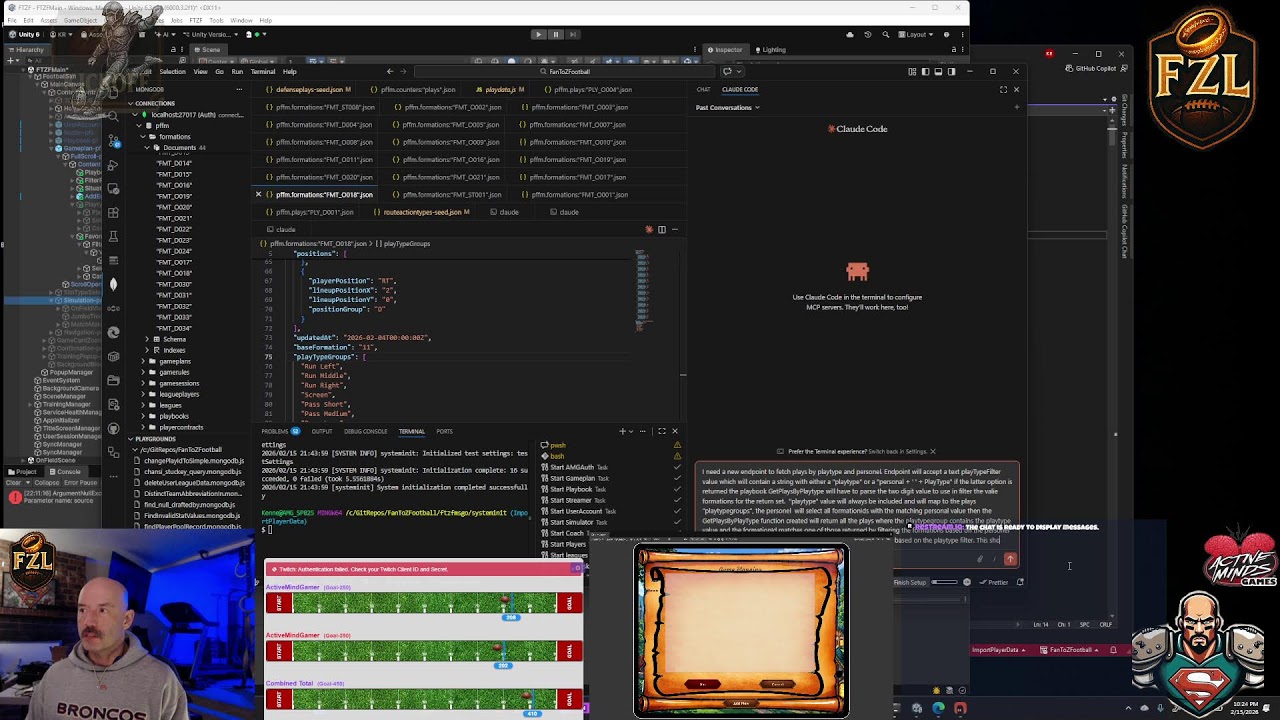This screenshot has height=720, width=1280.
Task: Open routeactiontypes-seed.json editor tab
Action: click(422, 212)
